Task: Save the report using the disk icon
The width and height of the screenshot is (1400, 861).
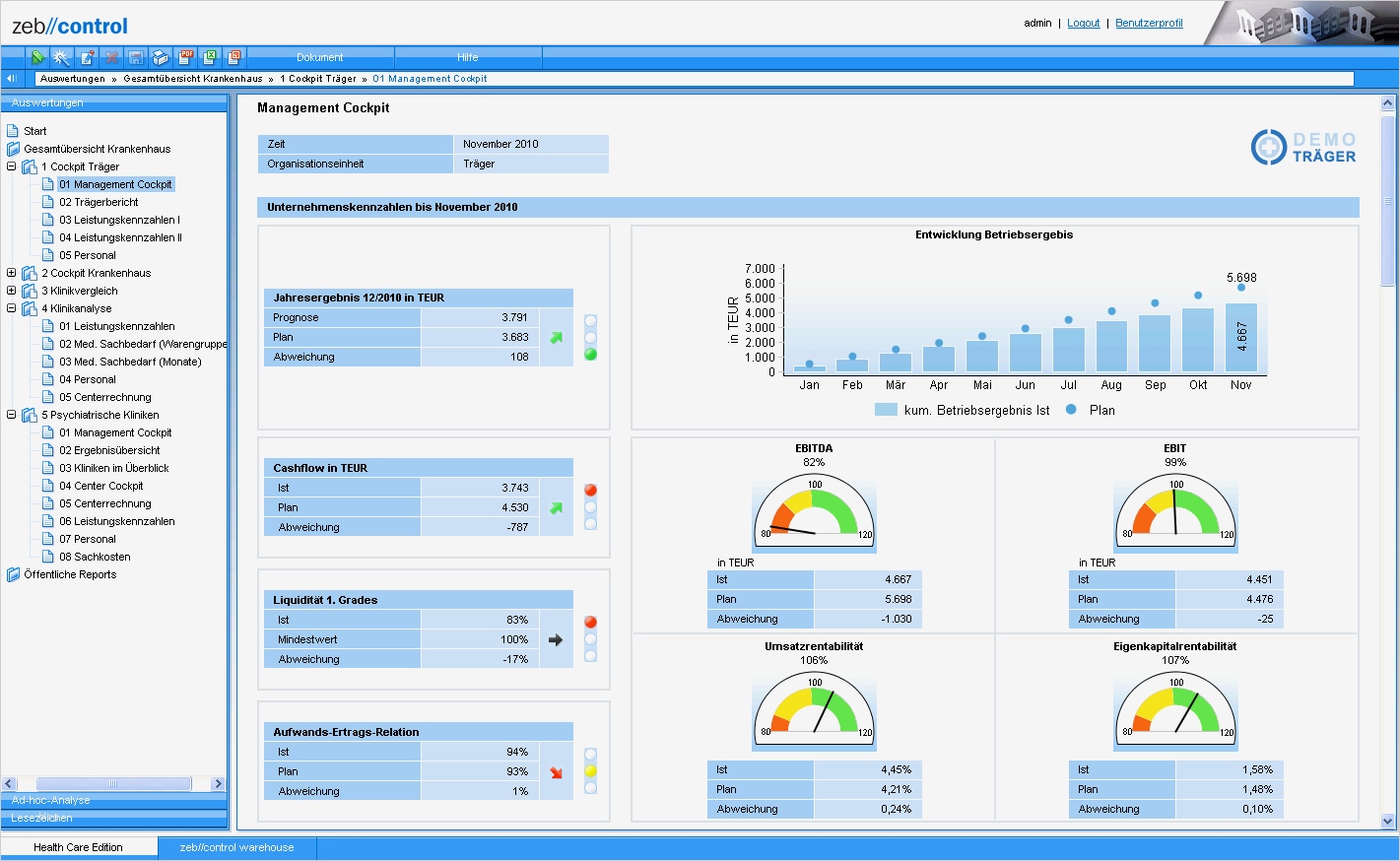Action: (135, 57)
